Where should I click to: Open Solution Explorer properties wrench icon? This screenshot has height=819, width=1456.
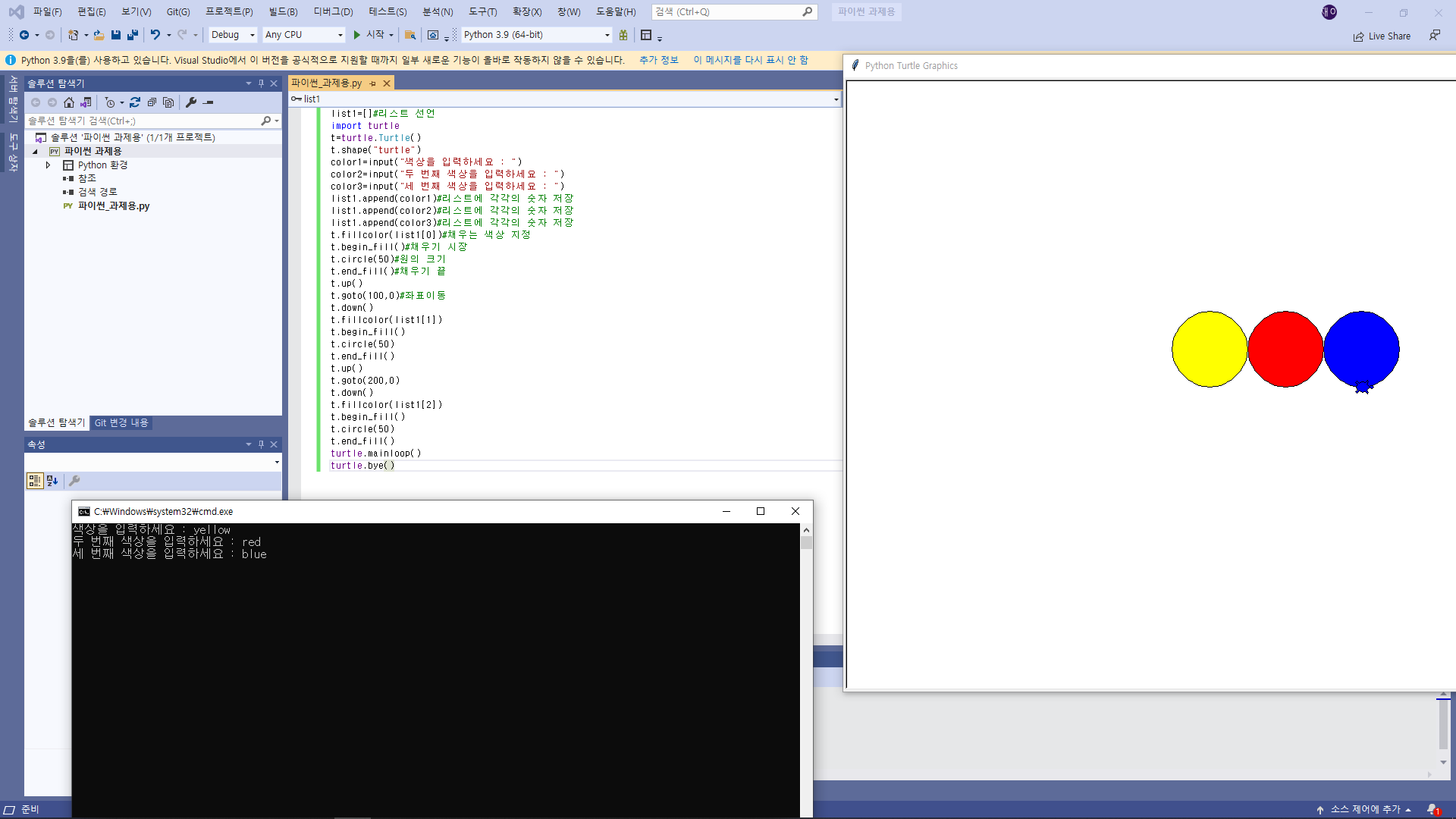(191, 102)
